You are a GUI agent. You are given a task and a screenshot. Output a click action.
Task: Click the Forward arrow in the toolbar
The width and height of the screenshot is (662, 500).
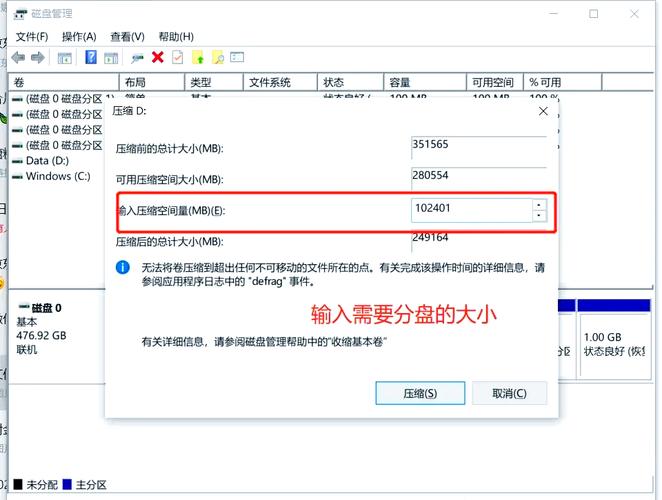38,57
